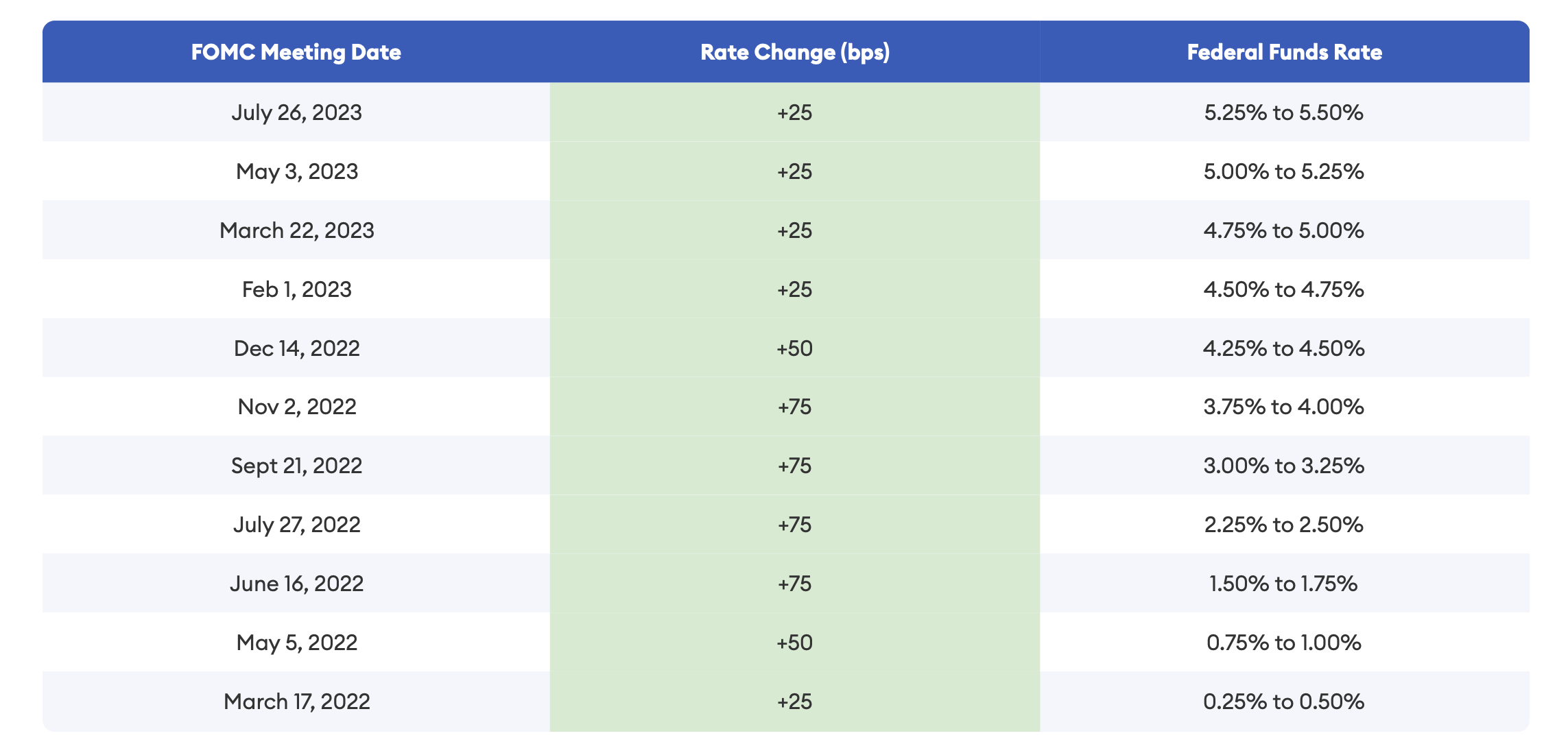Click the +75 rate change for June 16, 2022

coord(794,584)
